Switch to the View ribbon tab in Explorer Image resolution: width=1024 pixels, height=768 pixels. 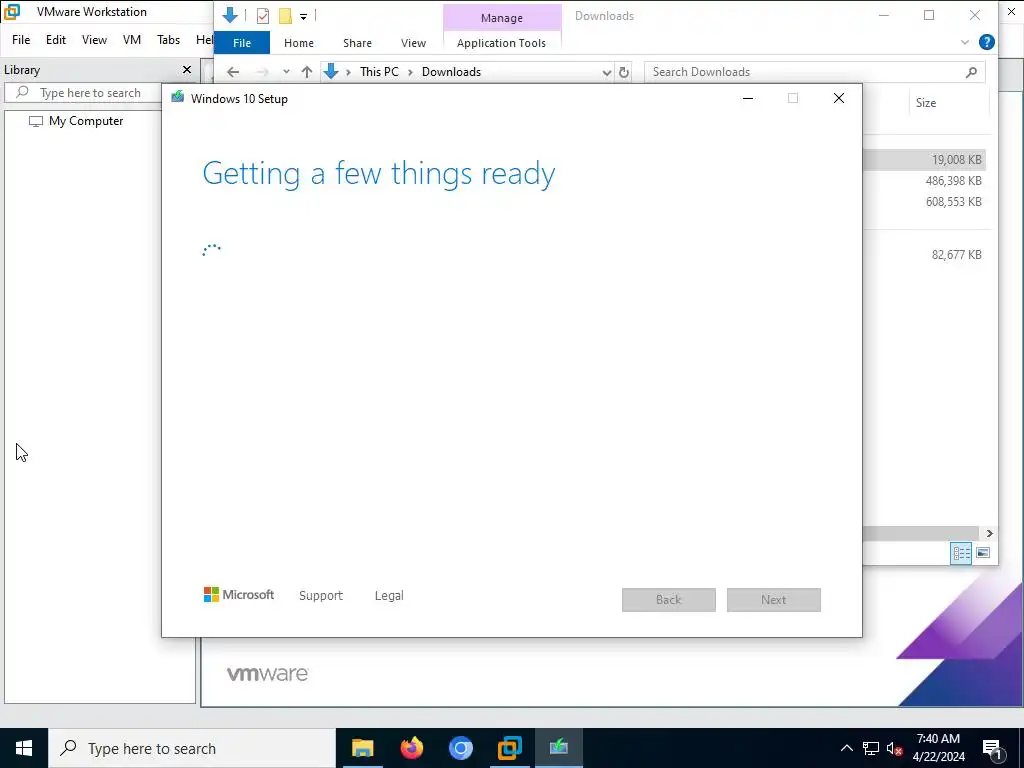pos(413,43)
